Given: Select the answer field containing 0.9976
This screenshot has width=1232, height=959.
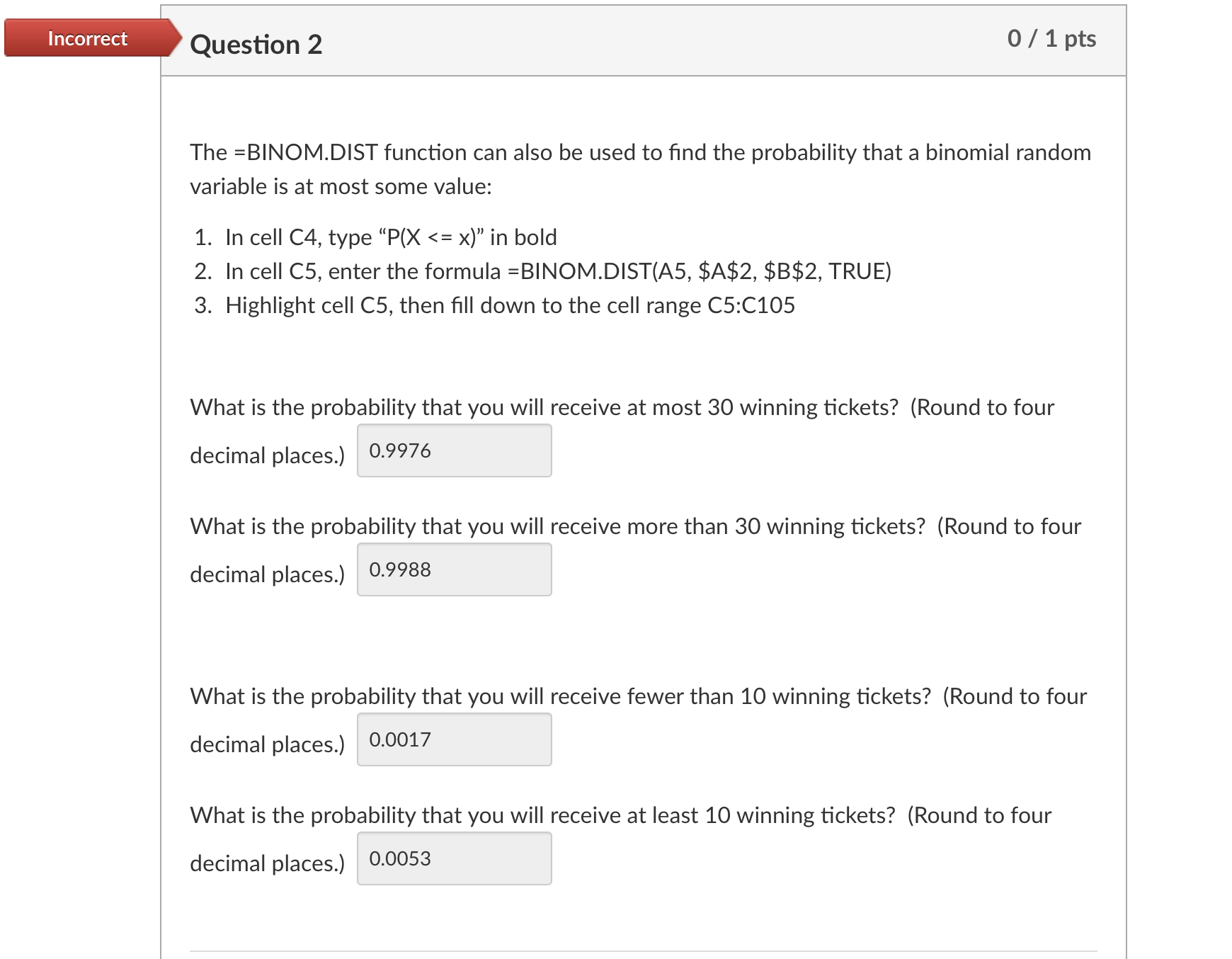Looking at the screenshot, I should click(455, 450).
